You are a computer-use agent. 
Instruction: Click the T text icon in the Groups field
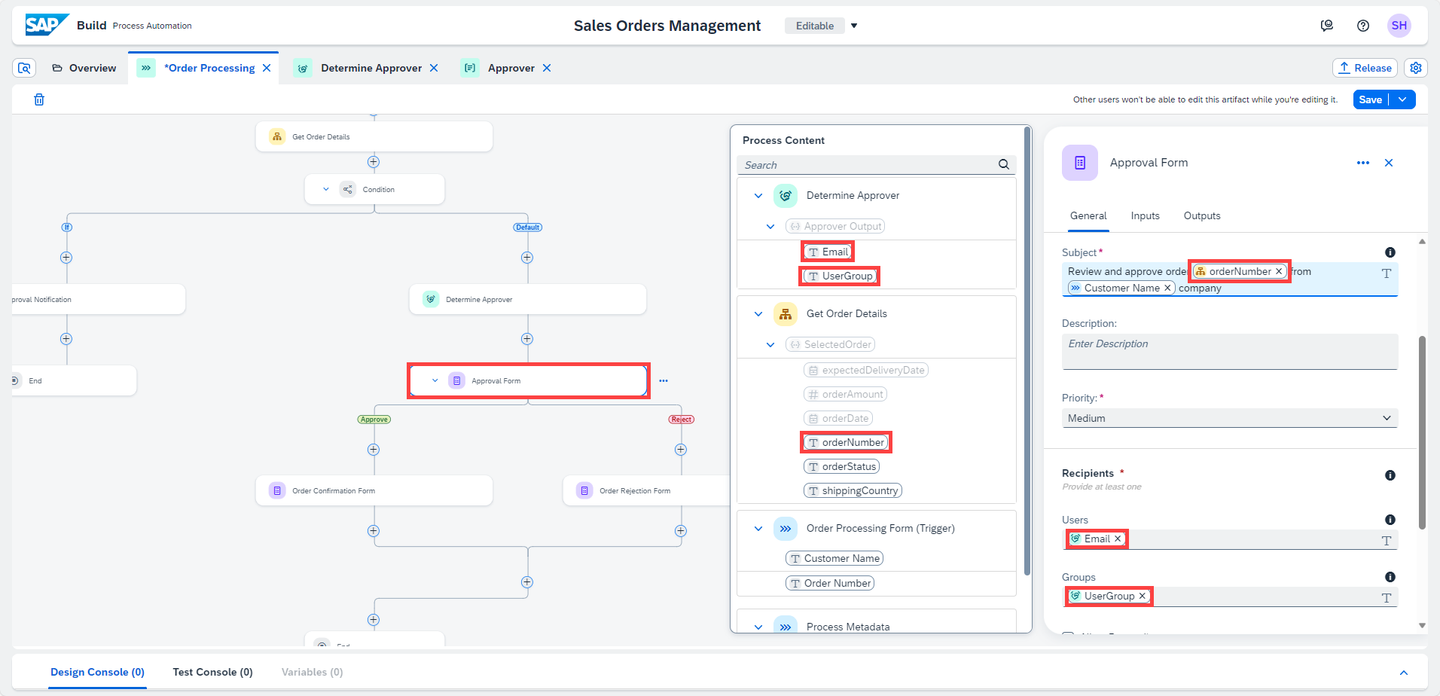(x=1387, y=597)
